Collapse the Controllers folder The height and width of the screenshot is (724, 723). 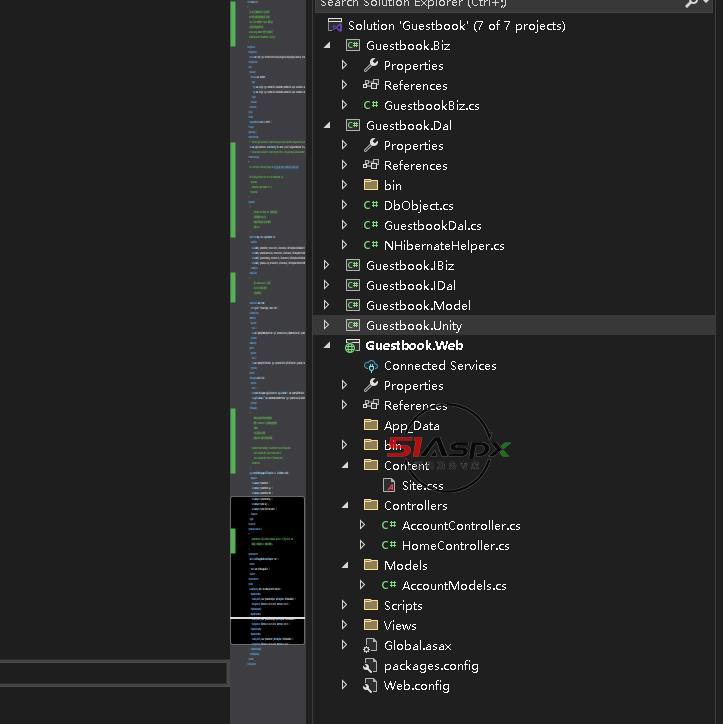(345, 505)
